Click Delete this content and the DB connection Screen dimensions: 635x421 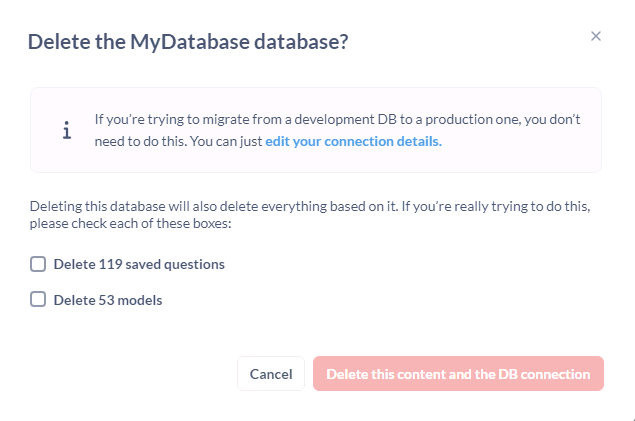point(458,374)
